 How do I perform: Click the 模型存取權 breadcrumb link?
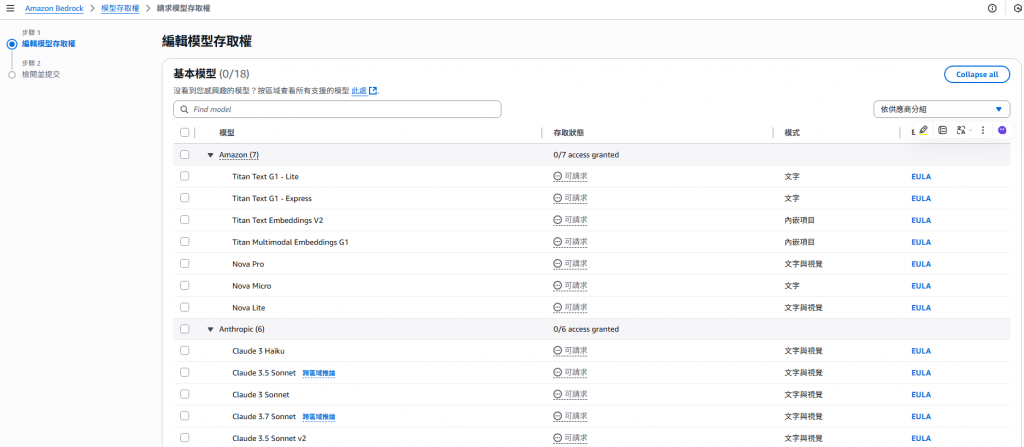[x=120, y=8]
